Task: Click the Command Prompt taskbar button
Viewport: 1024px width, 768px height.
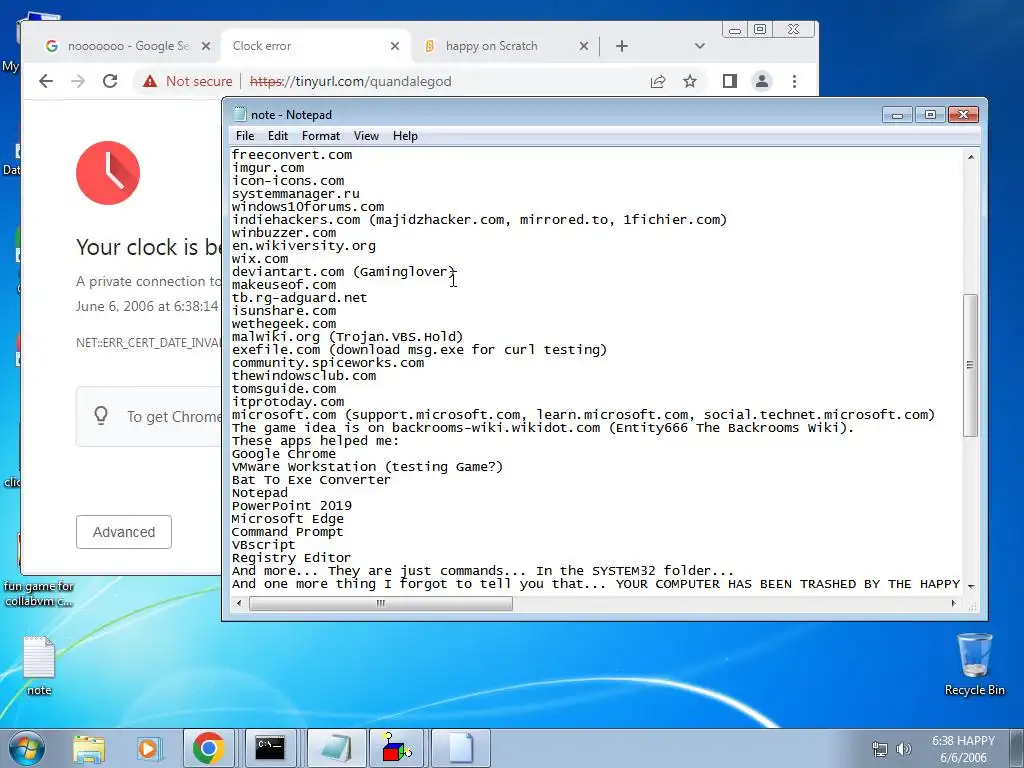Action: point(270,748)
